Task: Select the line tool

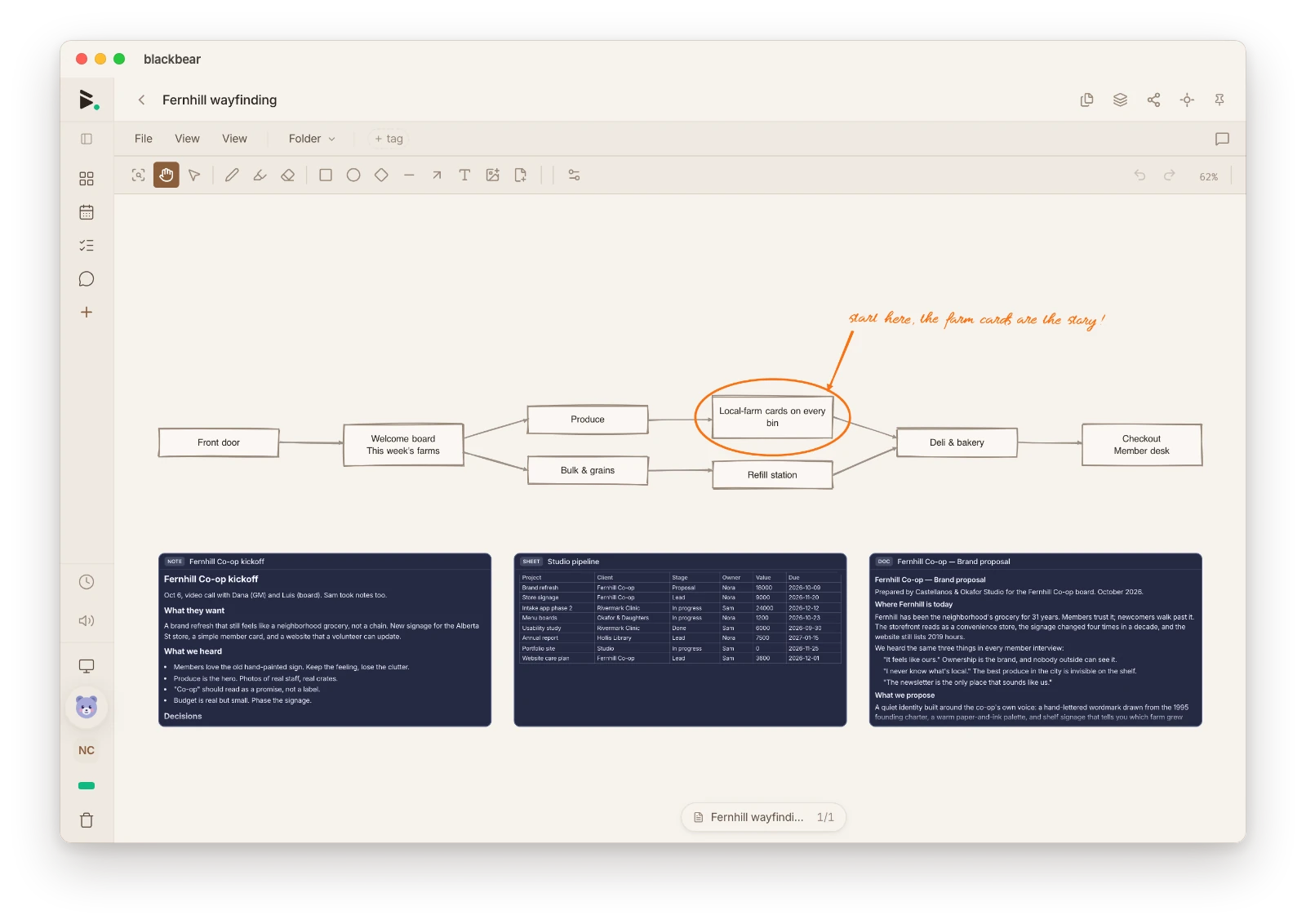Action: pos(409,175)
